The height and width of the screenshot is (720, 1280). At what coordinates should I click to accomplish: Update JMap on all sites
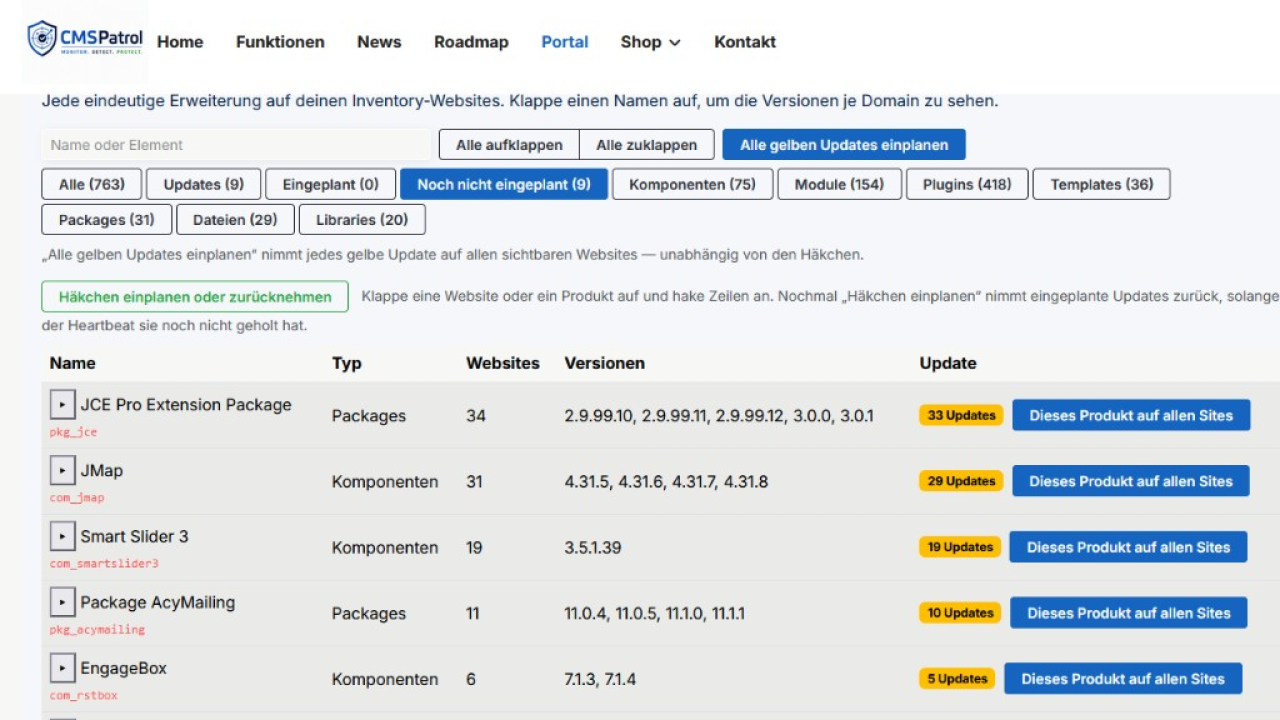(1131, 481)
